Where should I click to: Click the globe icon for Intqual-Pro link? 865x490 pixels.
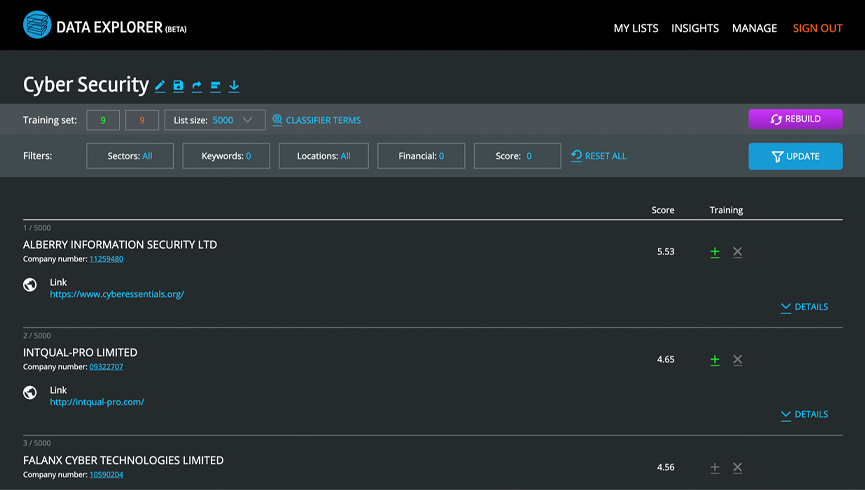tap(30, 392)
